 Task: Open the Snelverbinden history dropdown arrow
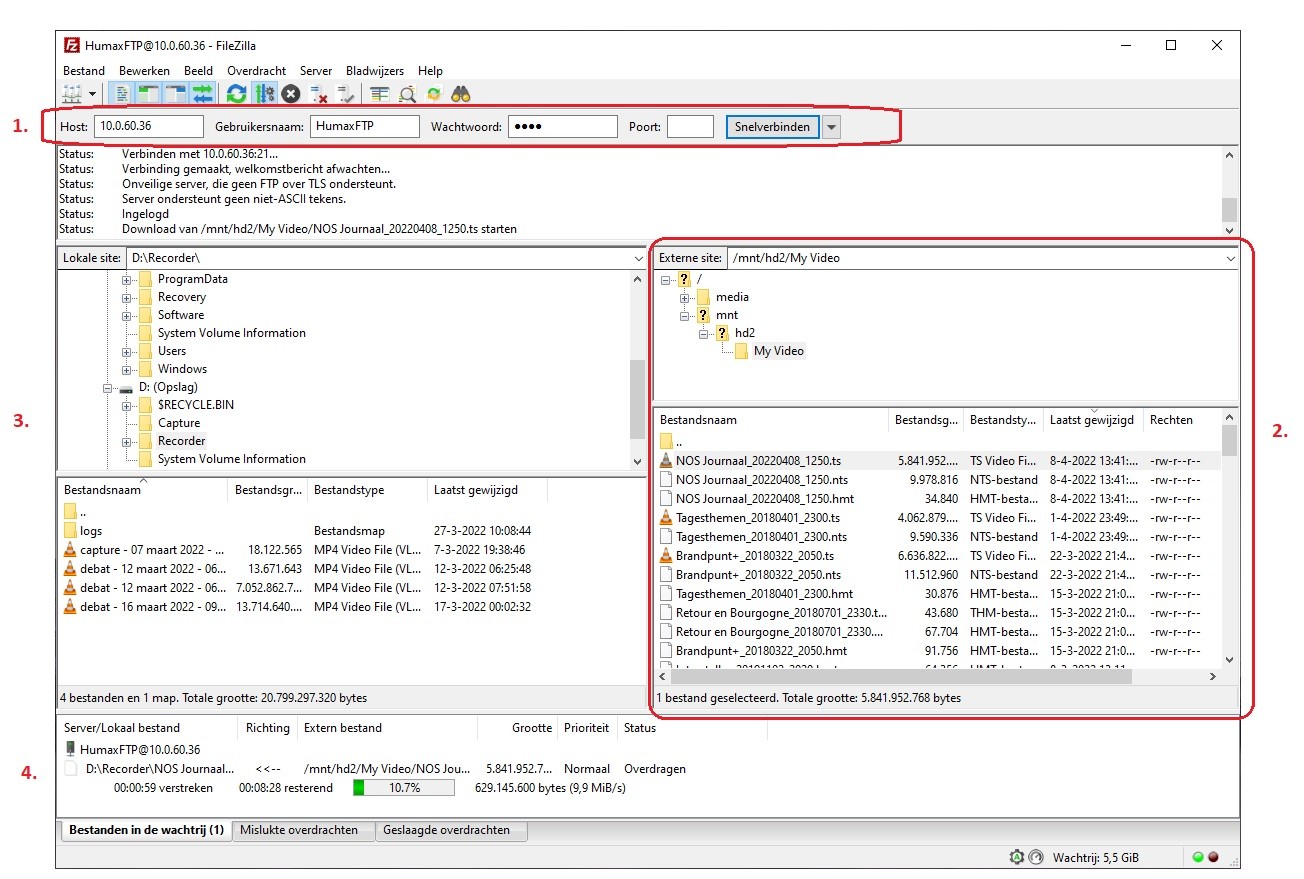(x=832, y=127)
